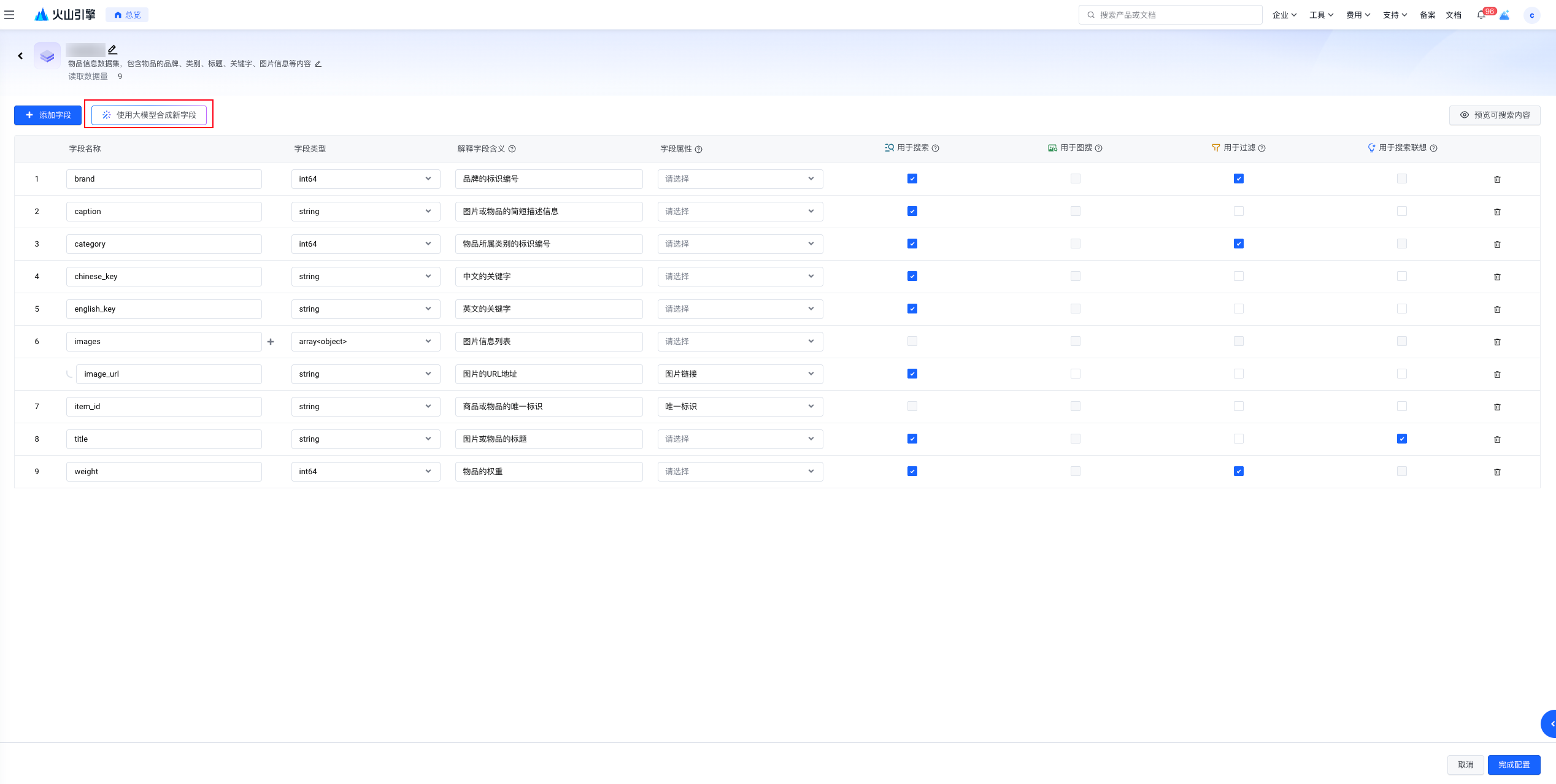The image size is (1556, 784).
Task: Click 使用大模型合成新字段 button
Action: click(x=149, y=115)
